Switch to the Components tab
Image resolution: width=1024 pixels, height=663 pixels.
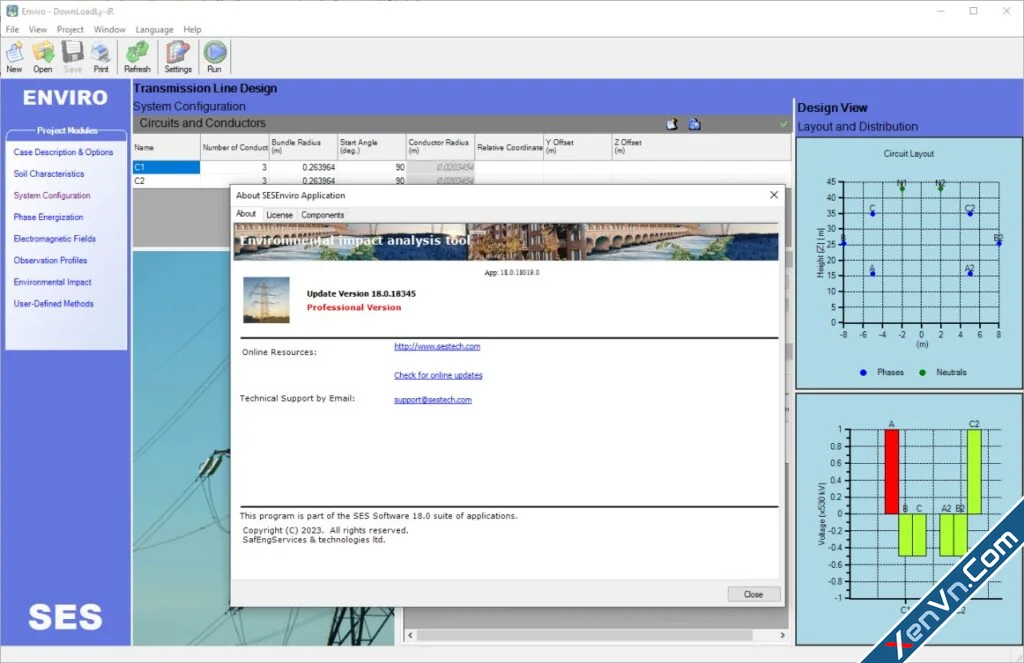322,215
